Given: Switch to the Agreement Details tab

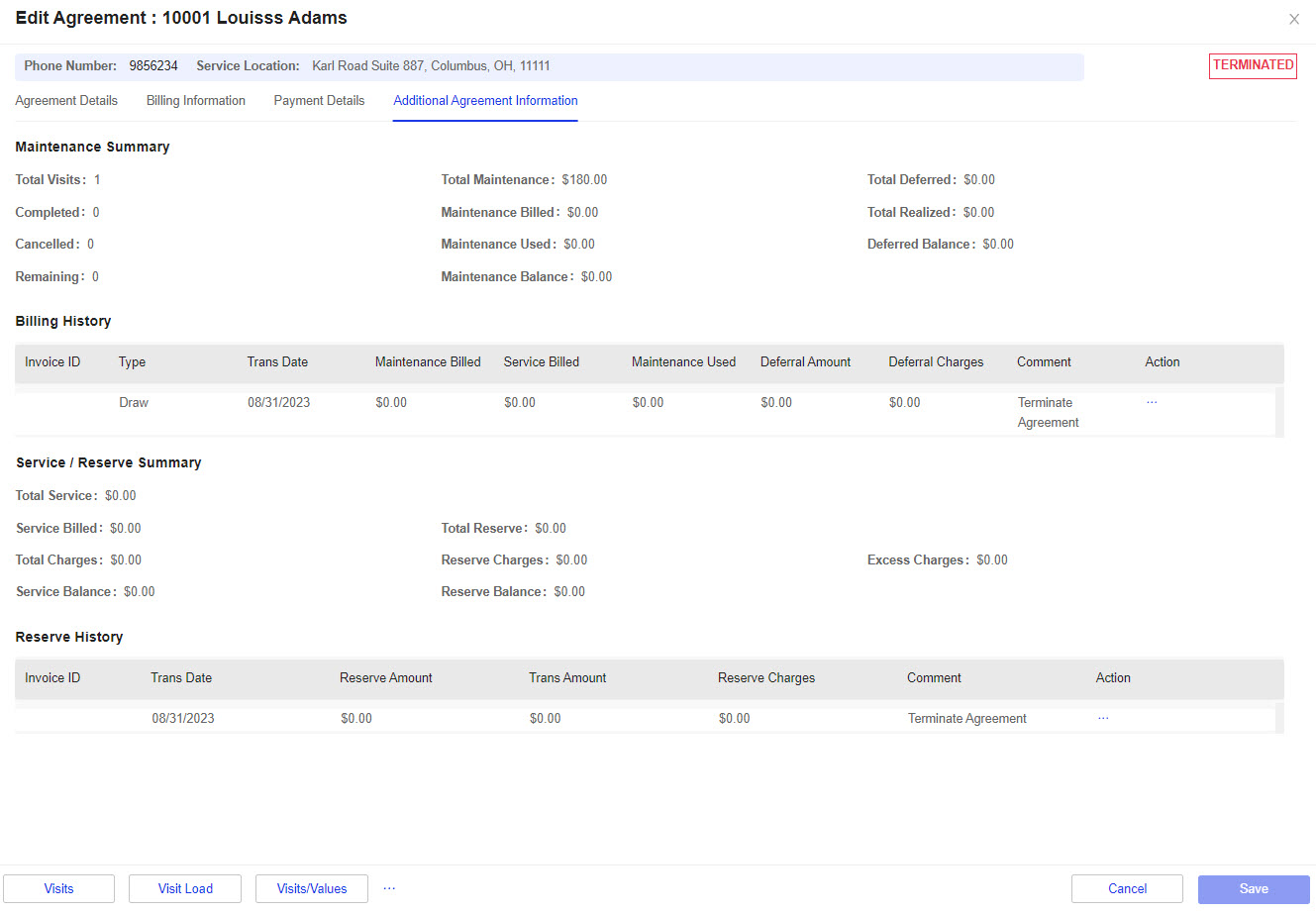Looking at the screenshot, I should 65,100.
